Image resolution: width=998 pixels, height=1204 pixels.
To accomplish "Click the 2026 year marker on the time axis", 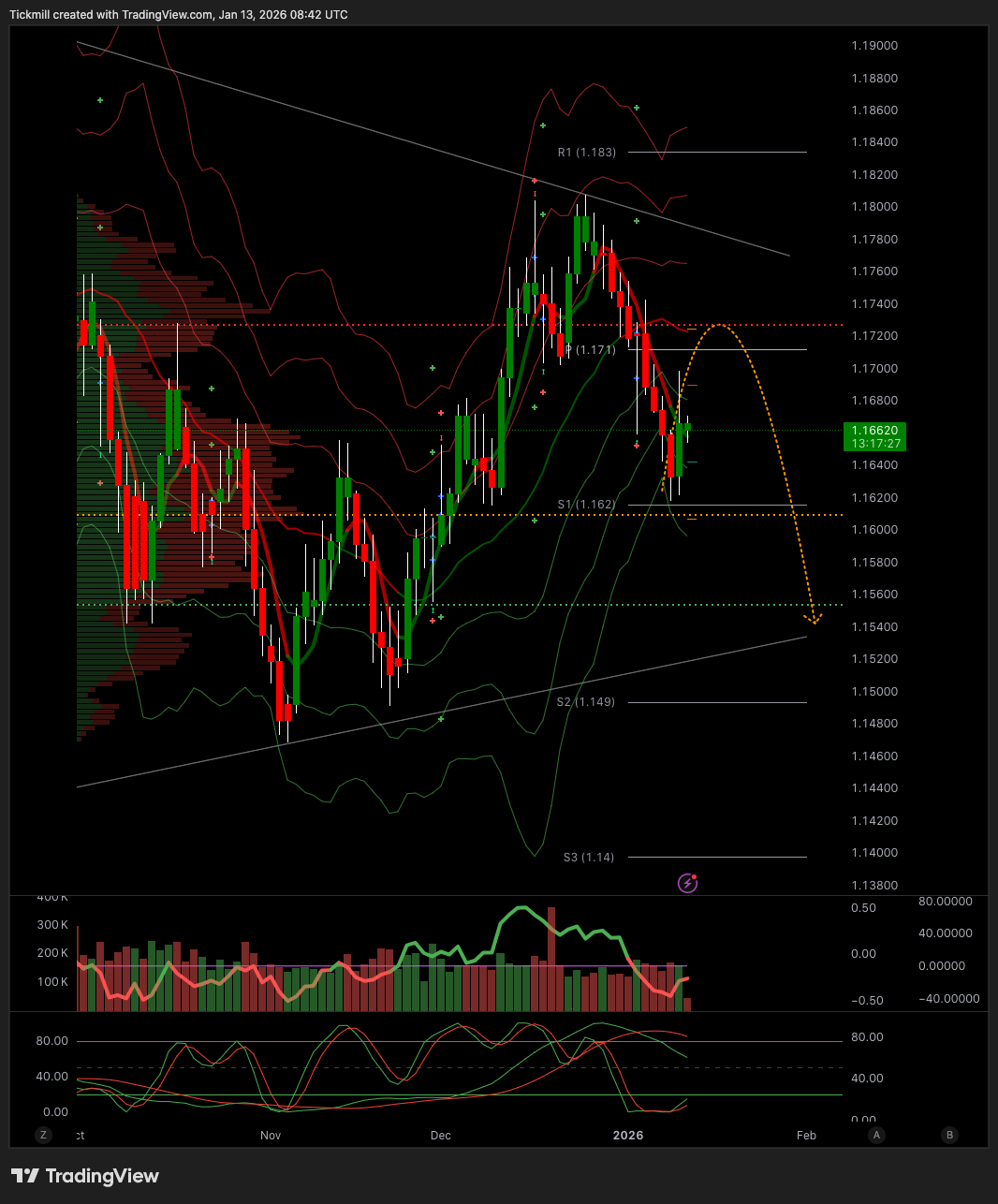I will [627, 1135].
